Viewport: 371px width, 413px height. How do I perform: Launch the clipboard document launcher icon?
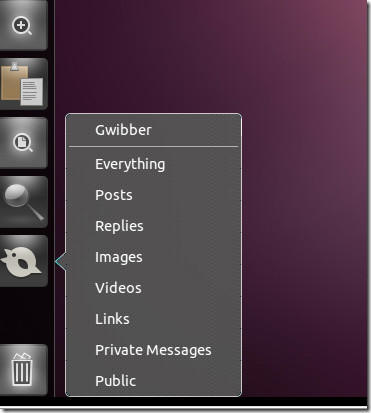pyautogui.click(x=23, y=84)
